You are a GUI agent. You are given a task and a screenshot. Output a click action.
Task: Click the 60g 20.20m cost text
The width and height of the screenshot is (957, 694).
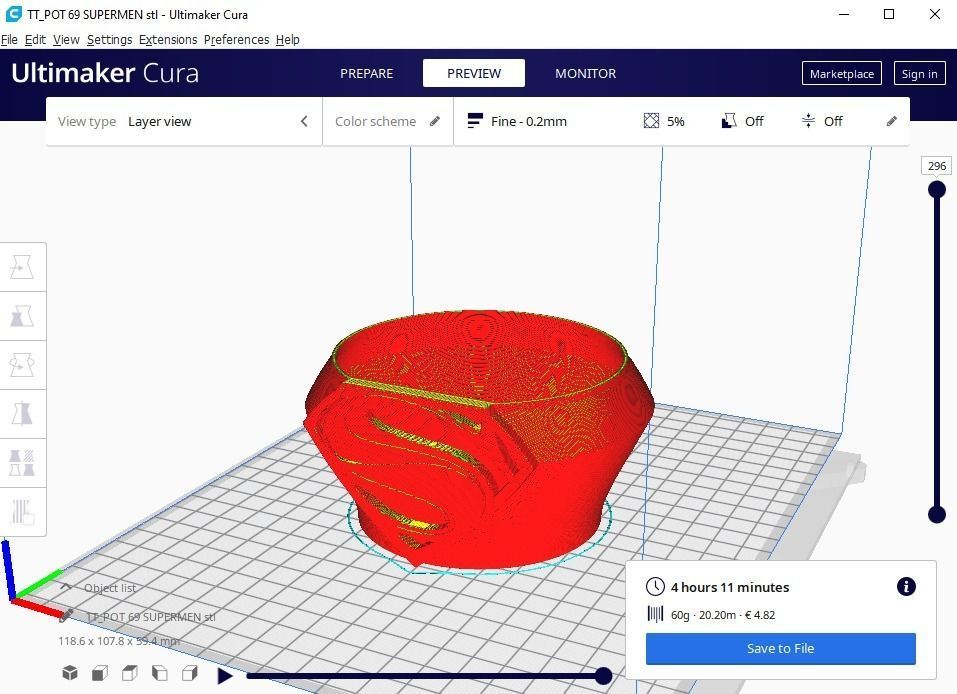tap(723, 615)
